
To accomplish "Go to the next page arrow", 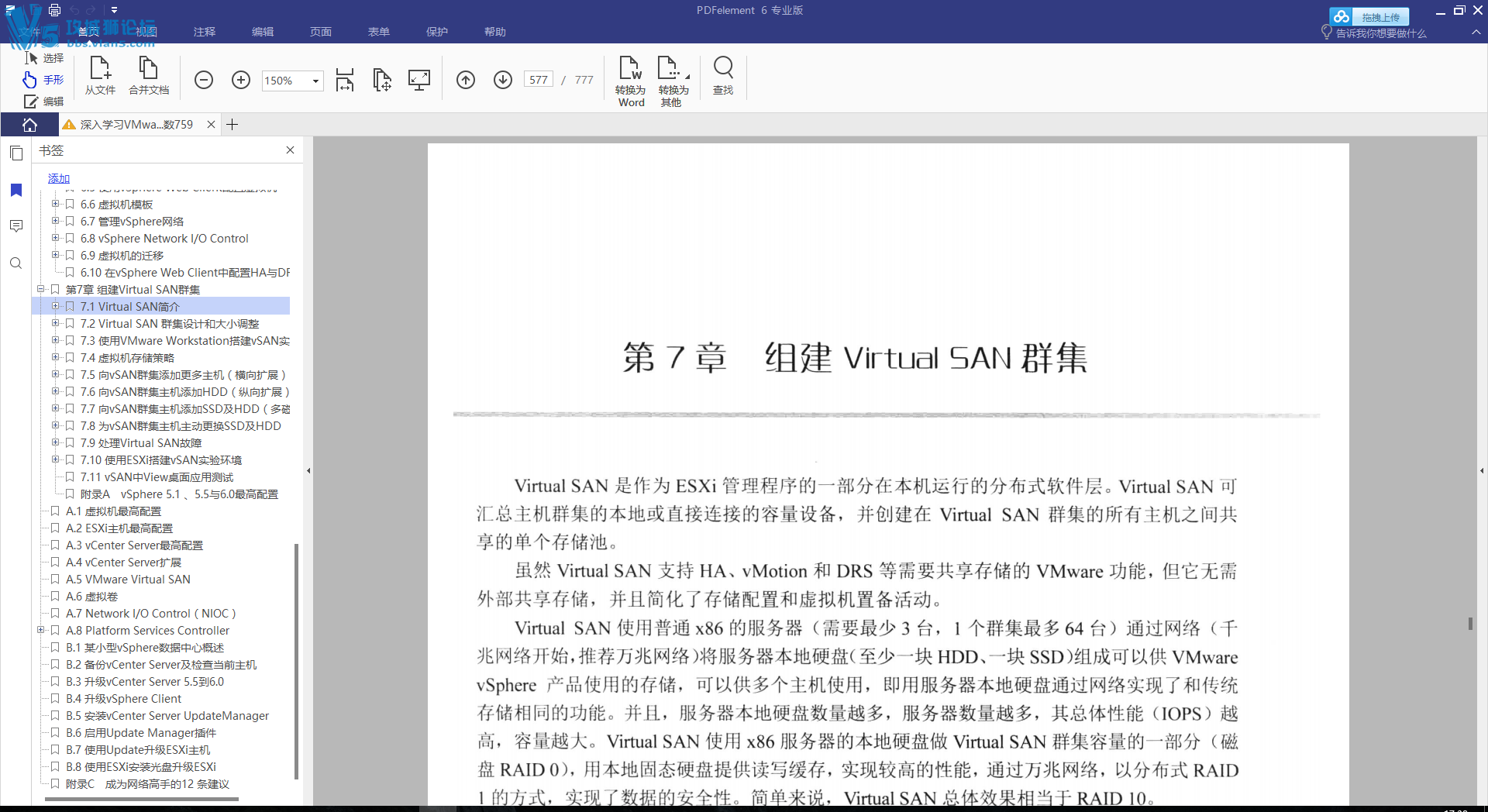I will click(x=502, y=80).
